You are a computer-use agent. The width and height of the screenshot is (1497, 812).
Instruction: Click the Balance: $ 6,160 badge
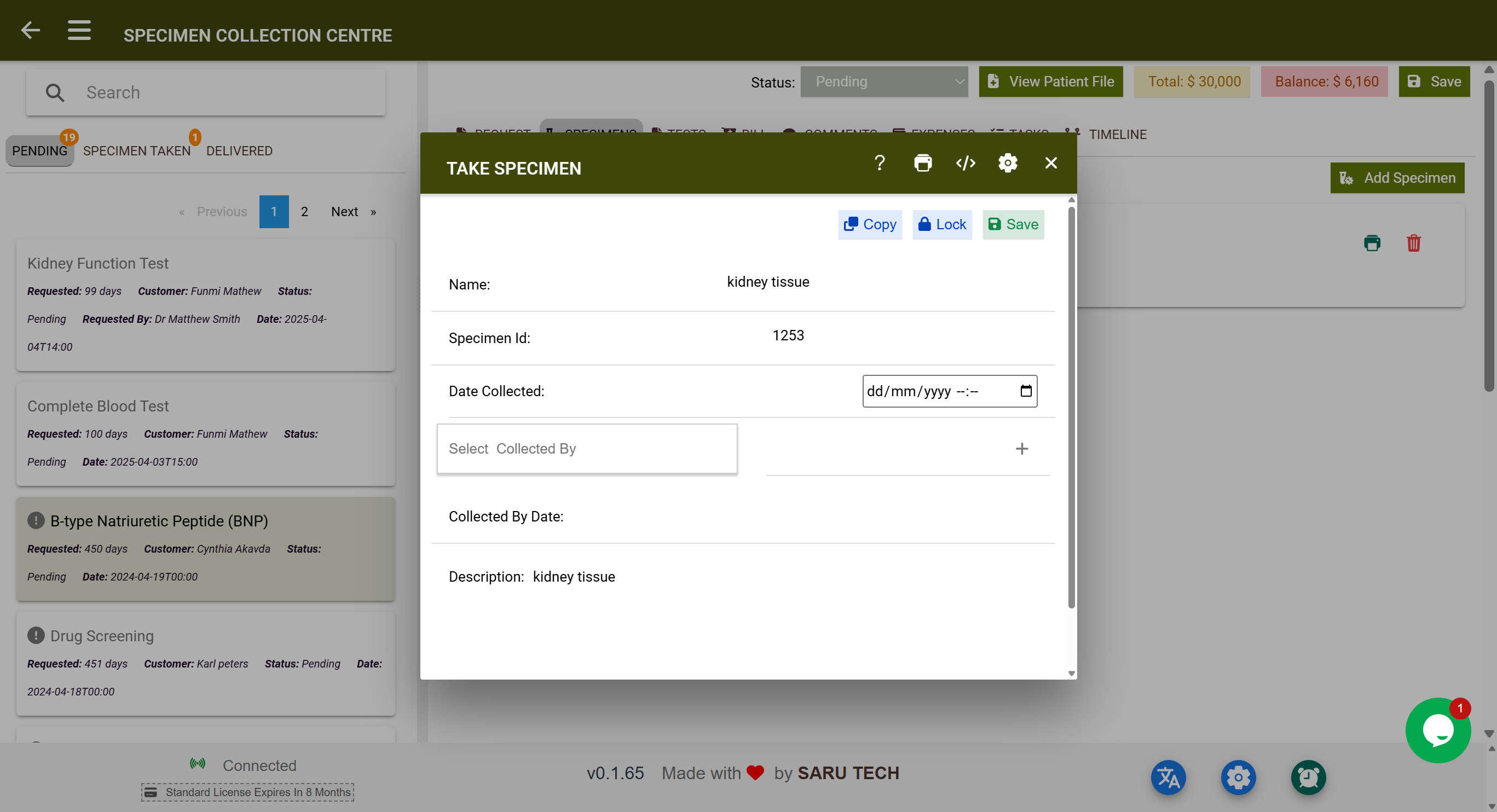1325,82
